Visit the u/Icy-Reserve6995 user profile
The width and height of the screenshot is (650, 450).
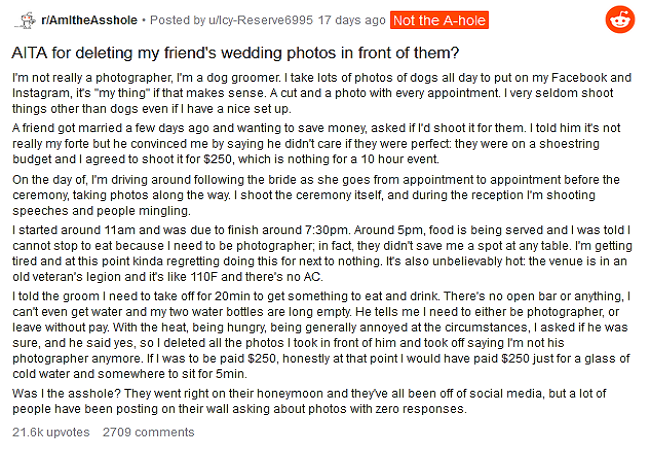[260, 20]
